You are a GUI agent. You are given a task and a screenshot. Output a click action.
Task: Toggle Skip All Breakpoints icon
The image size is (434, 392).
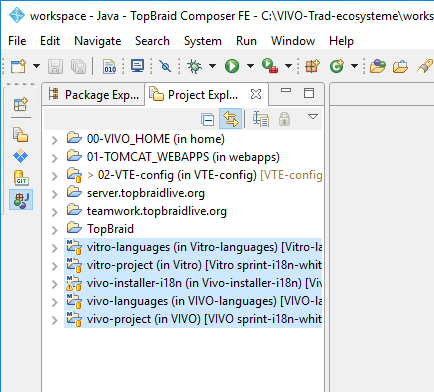165,66
